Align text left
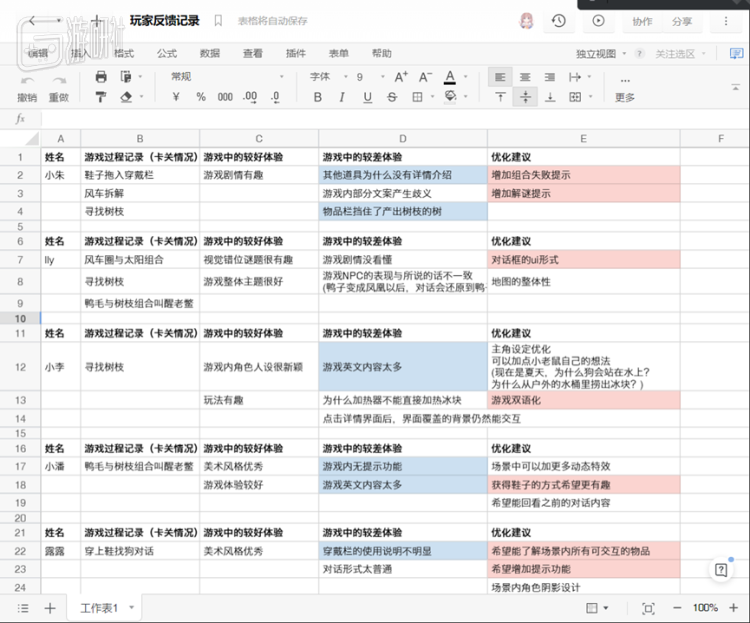This screenshot has width=750, height=623. click(500, 77)
